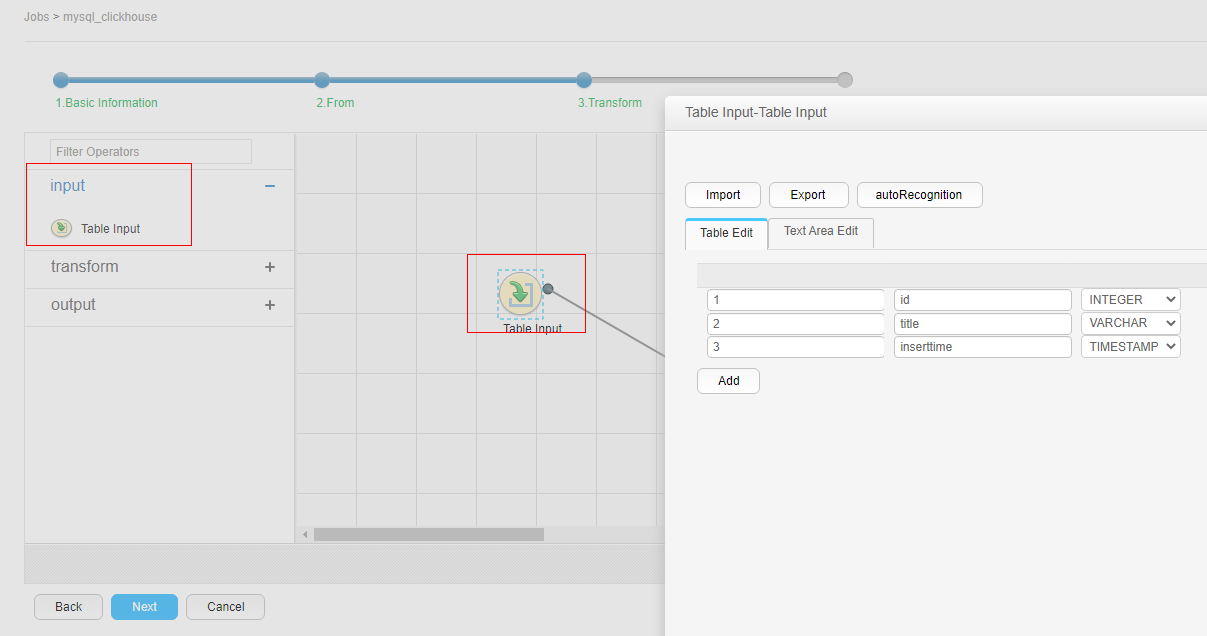
Task: Click the Export button
Action: tap(808, 195)
